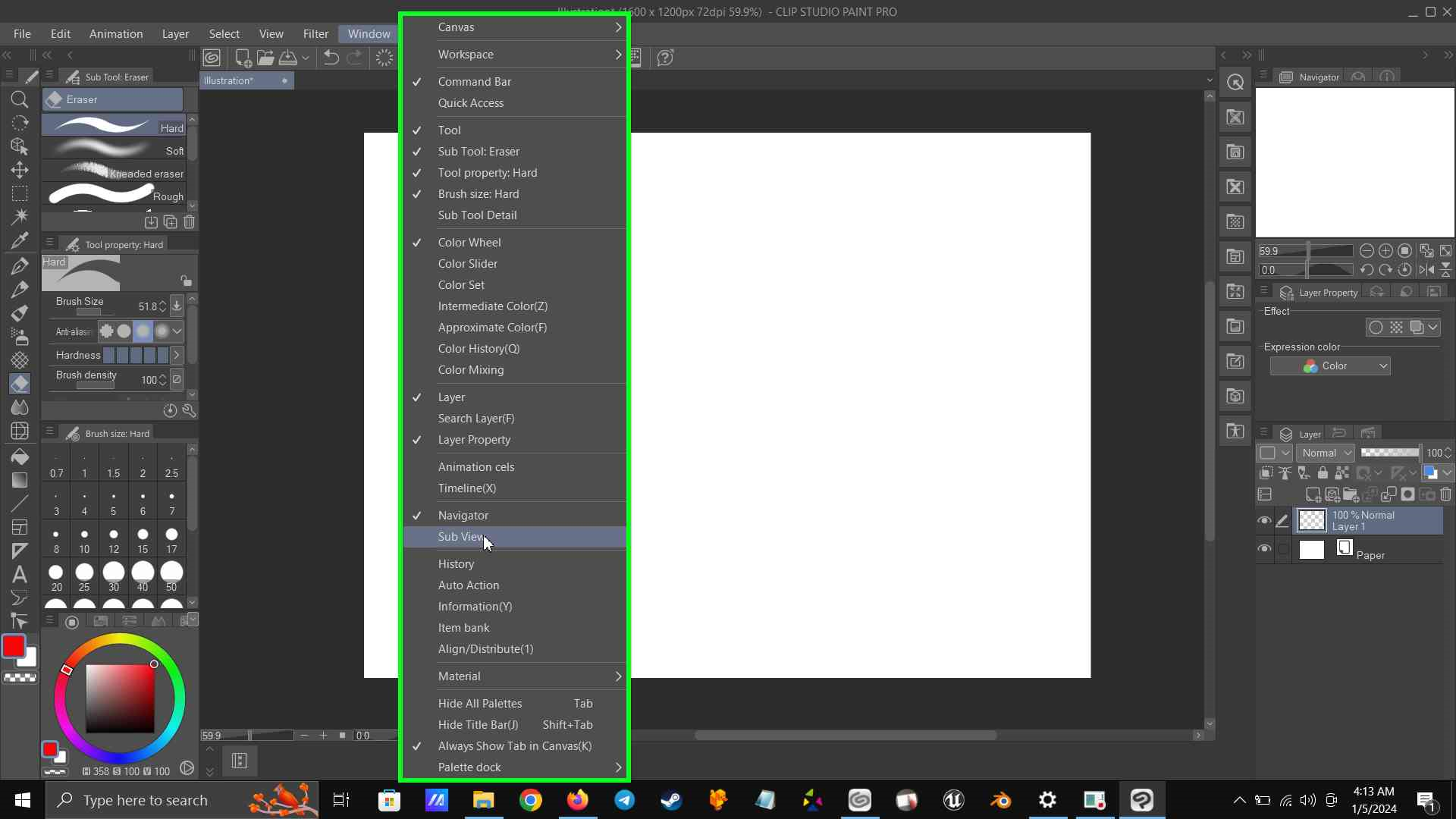
Task: Select the Zoom magnifier tool
Action: tap(20, 99)
